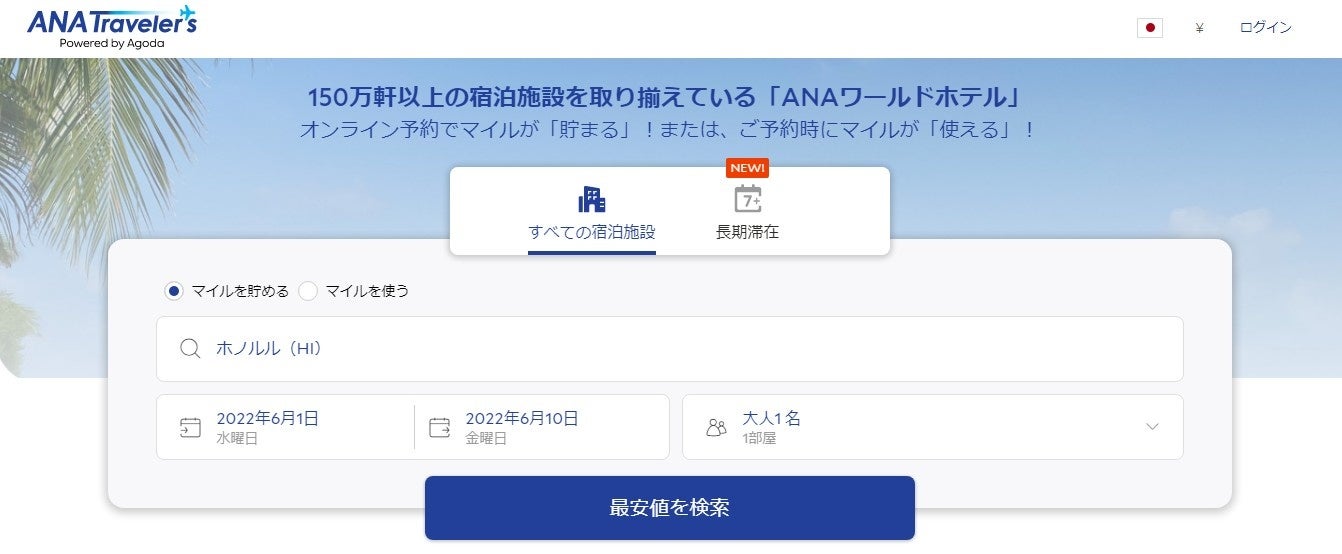Switch to the すべての宿泊施設 tab
The image size is (1342, 554).
click(592, 232)
